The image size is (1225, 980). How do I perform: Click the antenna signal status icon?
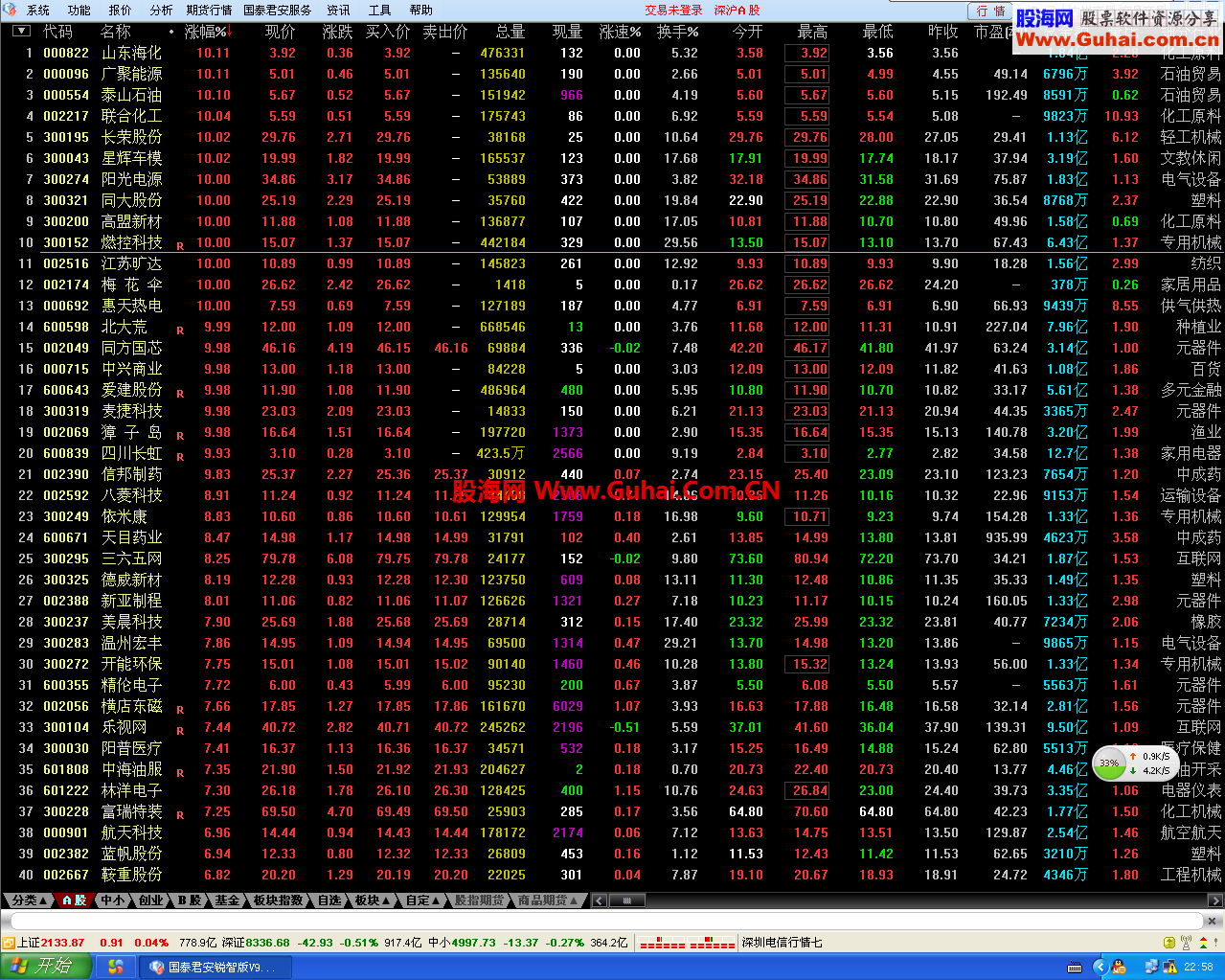[1186, 943]
